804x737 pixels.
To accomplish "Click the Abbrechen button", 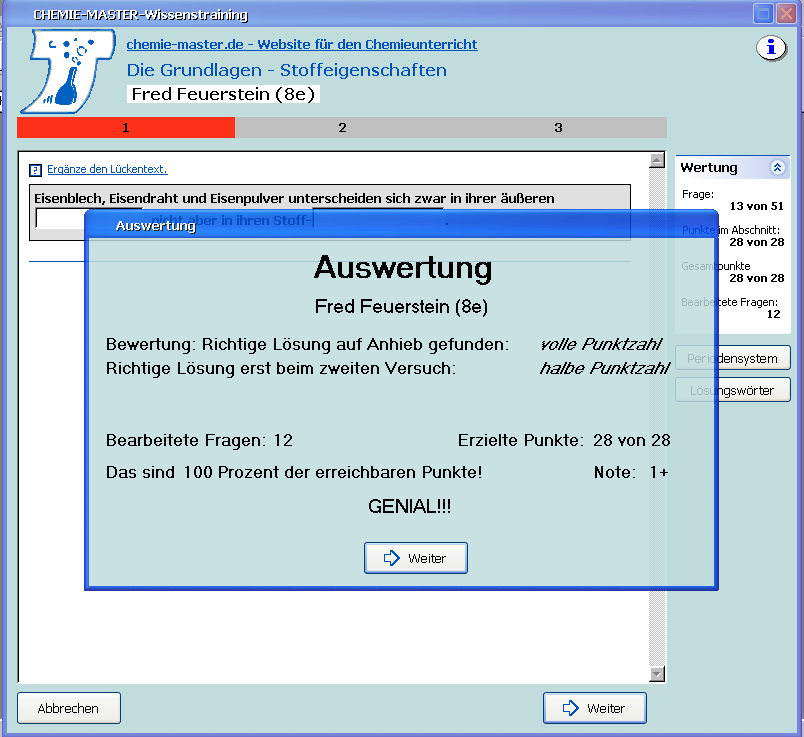I will (69, 708).
